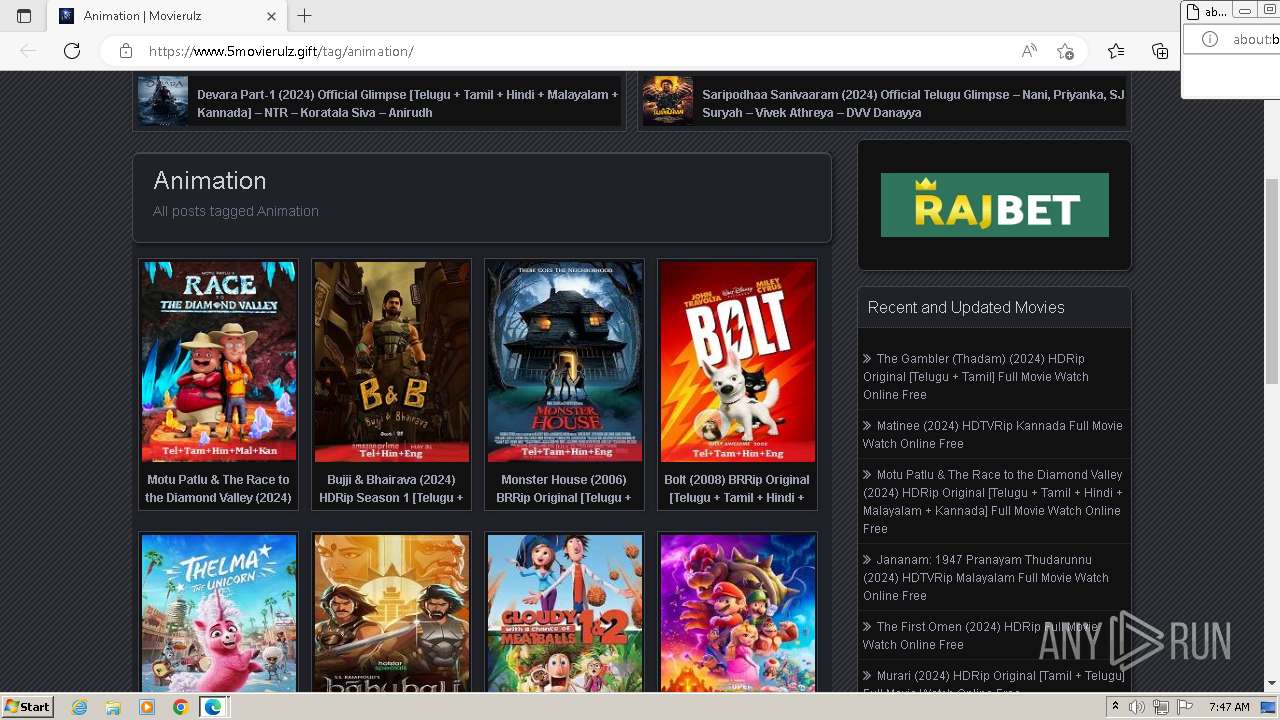The height and width of the screenshot is (720, 1280).
Task: Open Motu Patlu sidebar recent movie link
Action: pos(992,502)
